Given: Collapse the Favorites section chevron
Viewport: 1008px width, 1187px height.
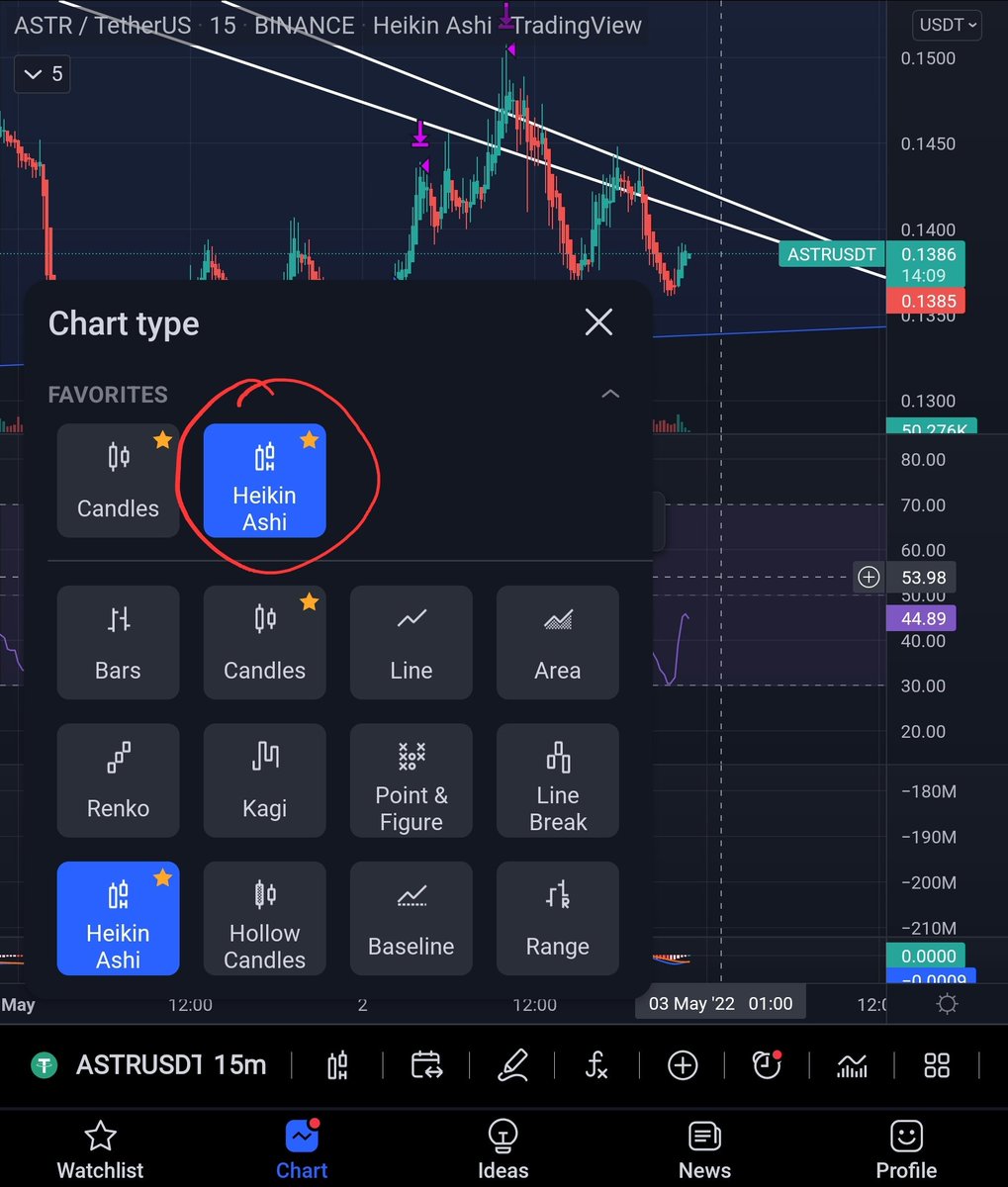Looking at the screenshot, I should click(610, 394).
